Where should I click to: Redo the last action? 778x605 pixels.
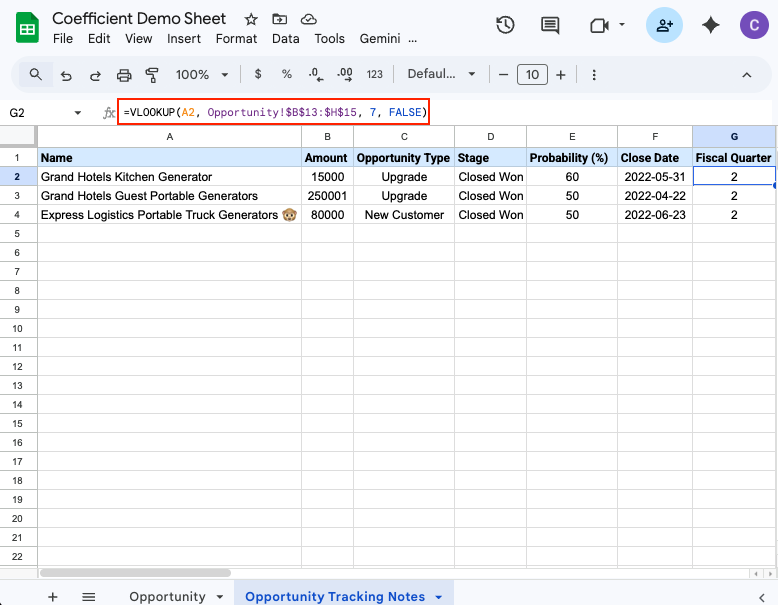95,75
